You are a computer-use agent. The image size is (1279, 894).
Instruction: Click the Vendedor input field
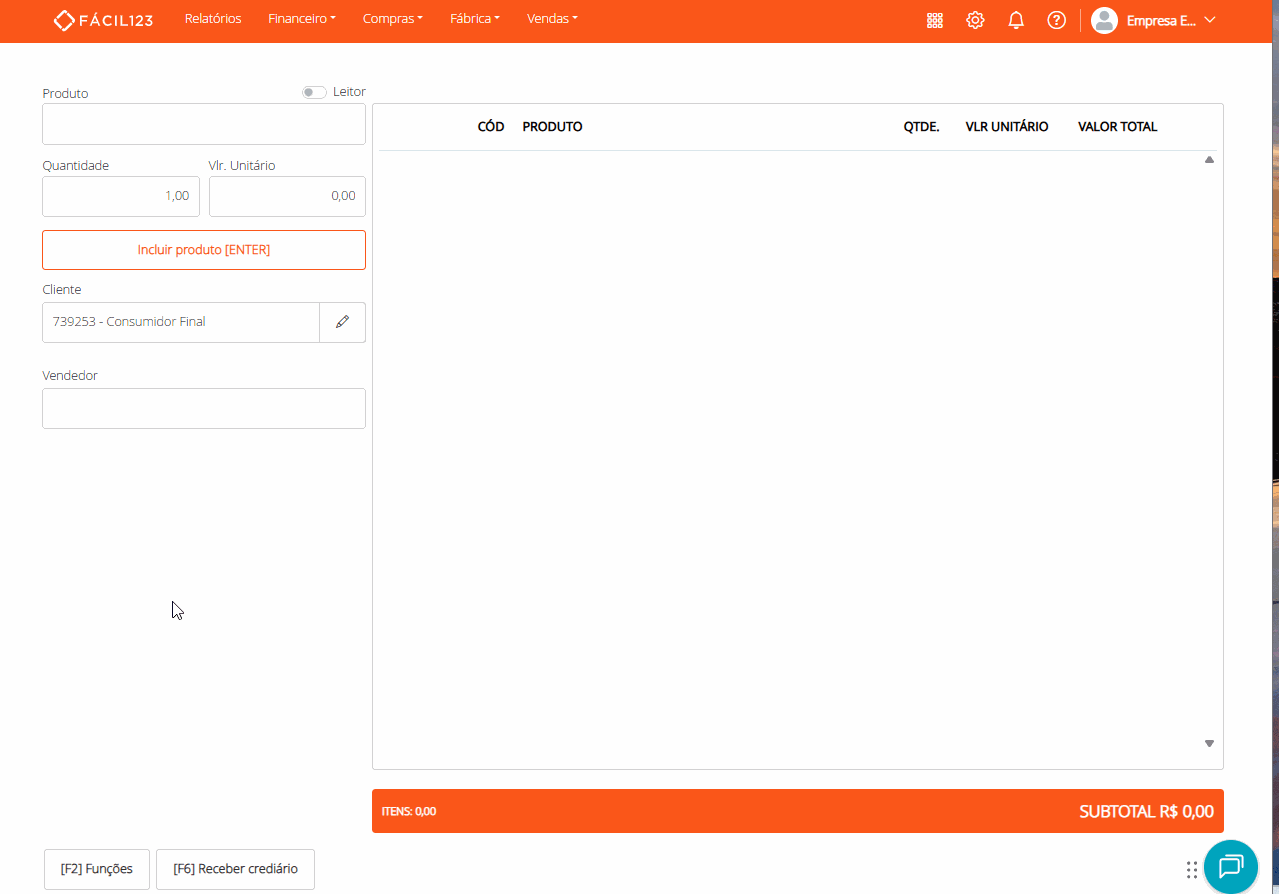click(x=204, y=408)
